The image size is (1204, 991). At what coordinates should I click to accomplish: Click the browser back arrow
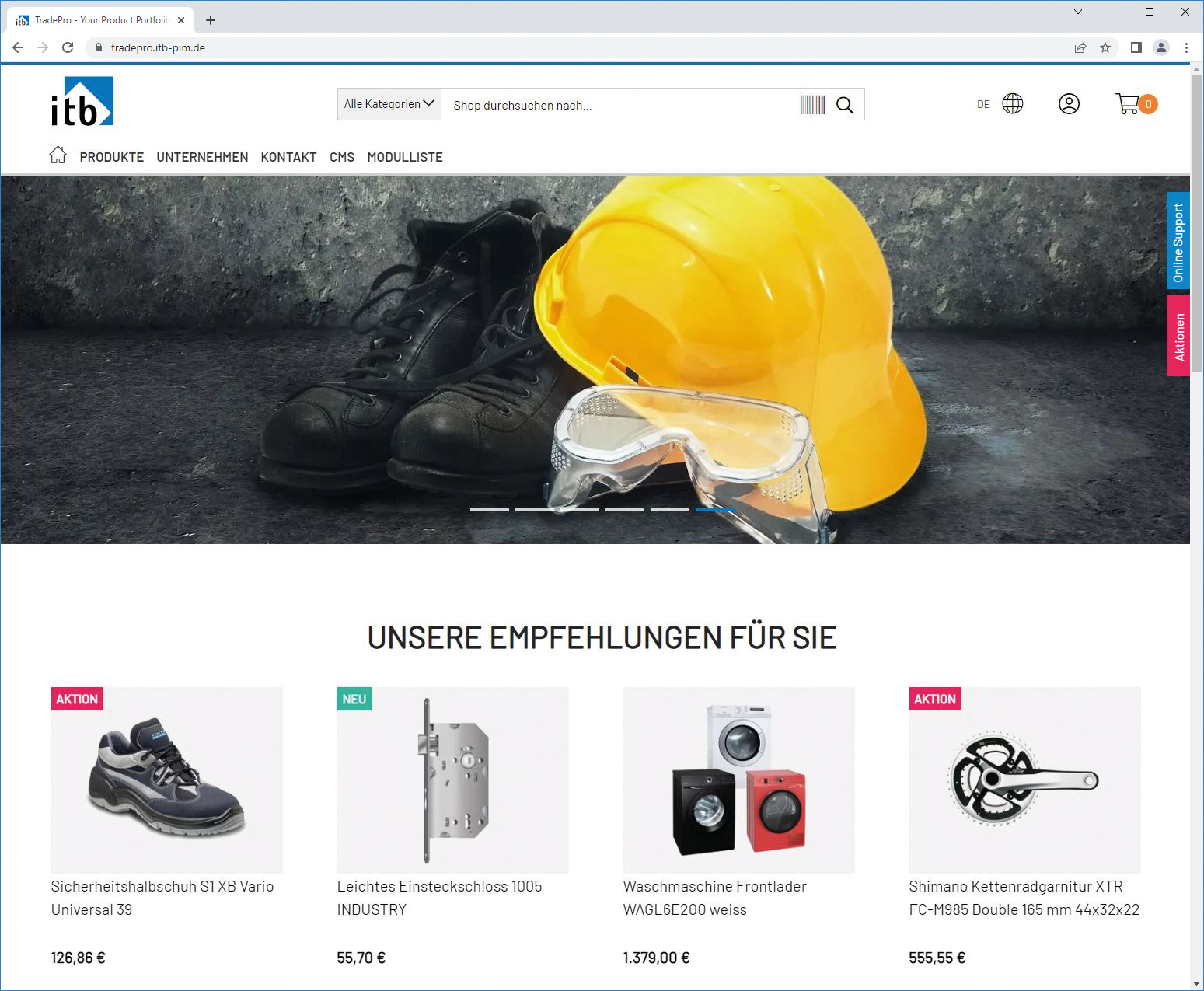[x=18, y=47]
